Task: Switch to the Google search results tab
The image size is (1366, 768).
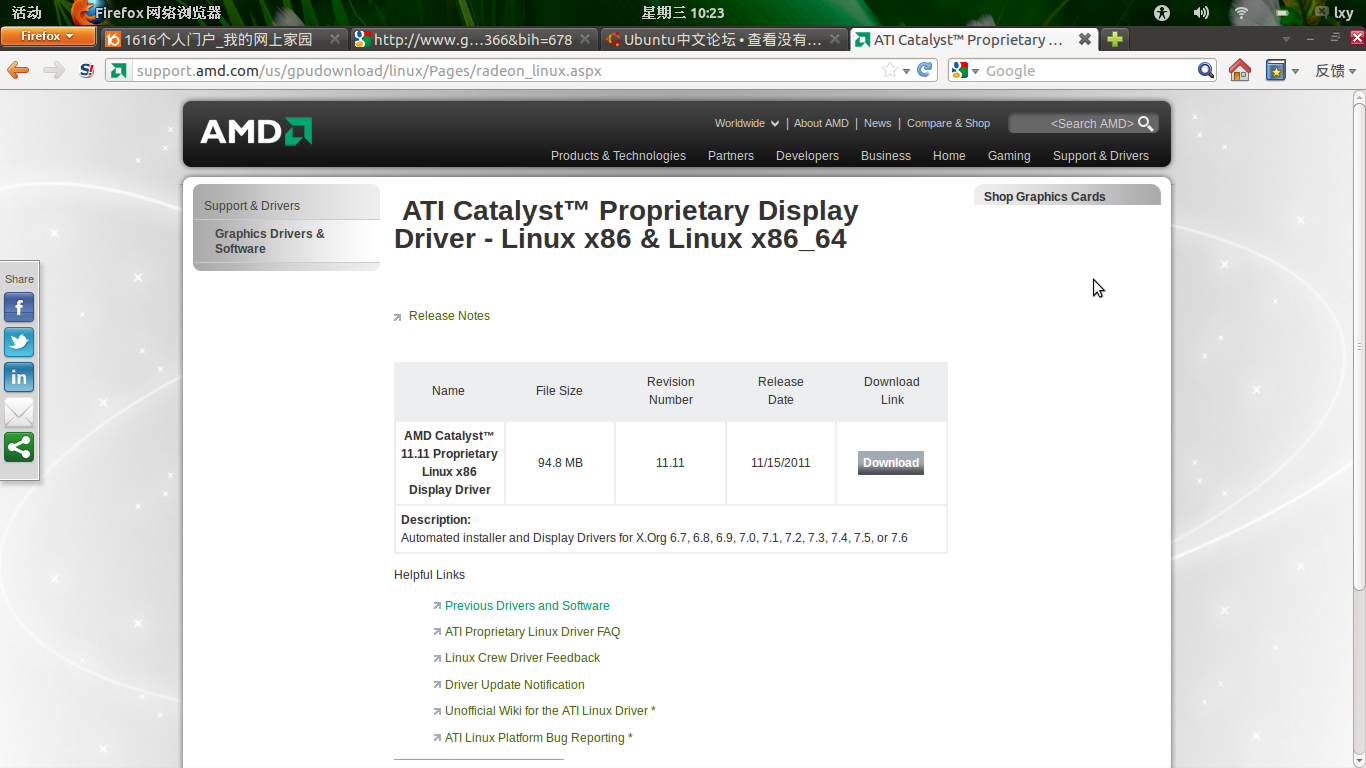Action: 473,39
